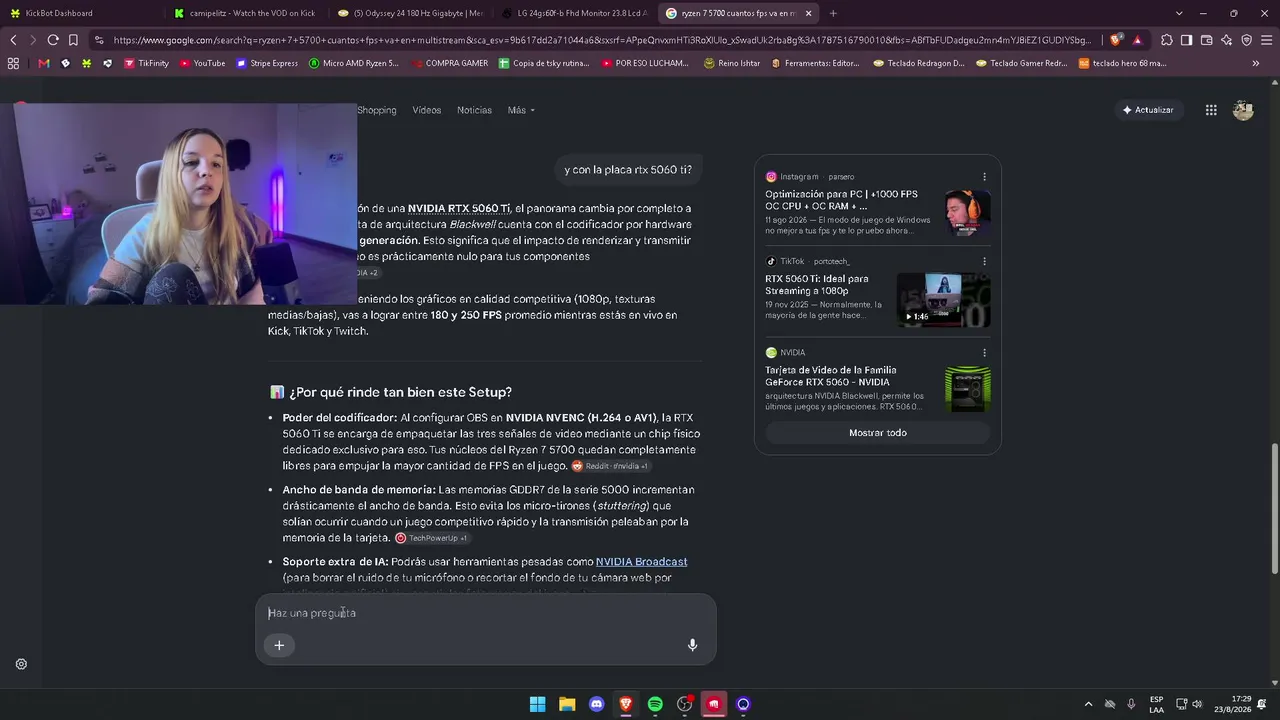The height and width of the screenshot is (720, 1280).
Task: Add attachment with the plus button
Action: click(x=279, y=645)
